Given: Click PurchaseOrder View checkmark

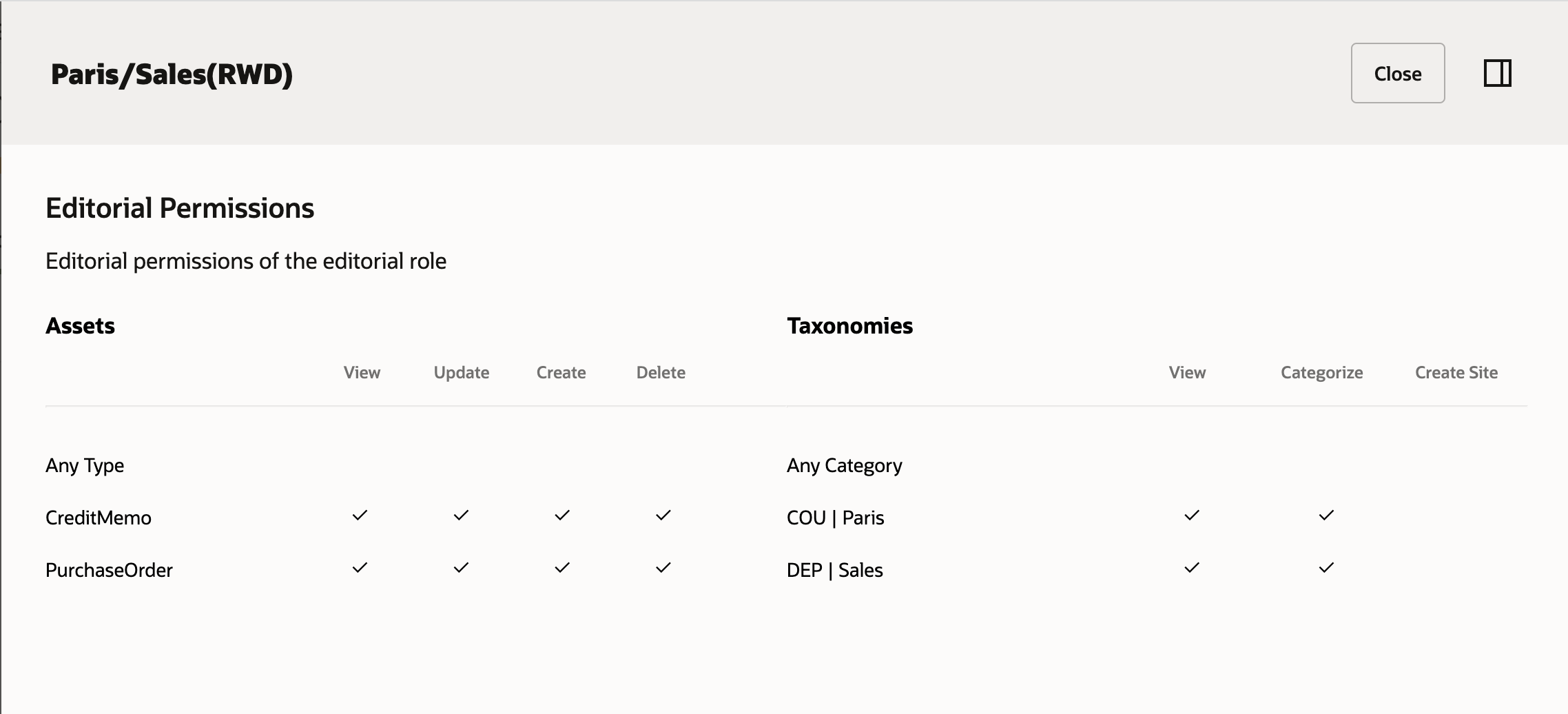Looking at the screenshot, I should (x=360, y=568).
